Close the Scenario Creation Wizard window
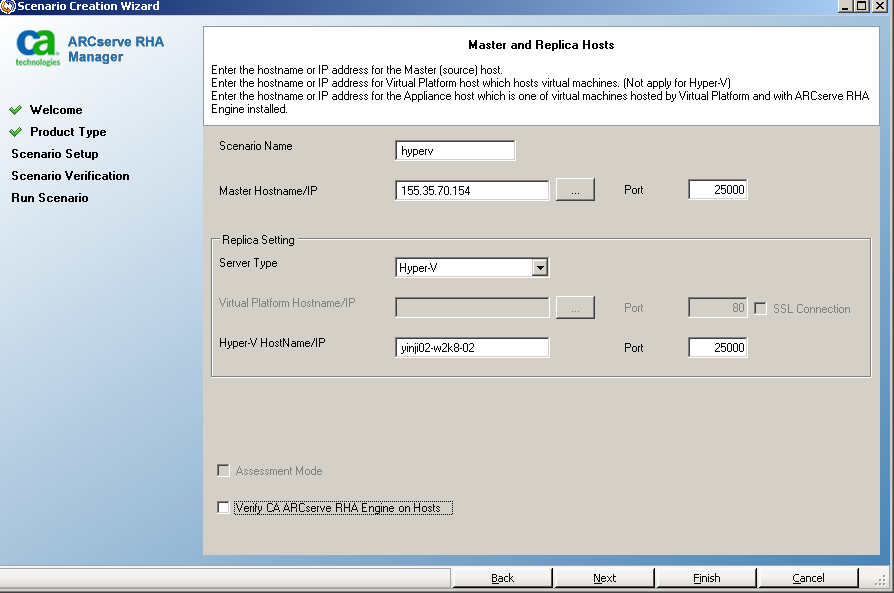894x593 pixels. 879,6
